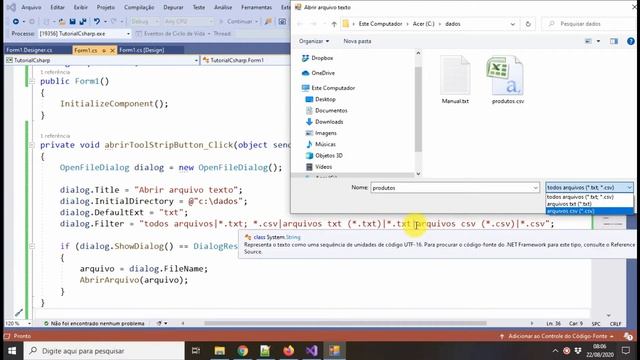The width and height of the screenshot is (640, 360).
Task: Click the editor horizontal scrollbar
Action: point(345,323)
